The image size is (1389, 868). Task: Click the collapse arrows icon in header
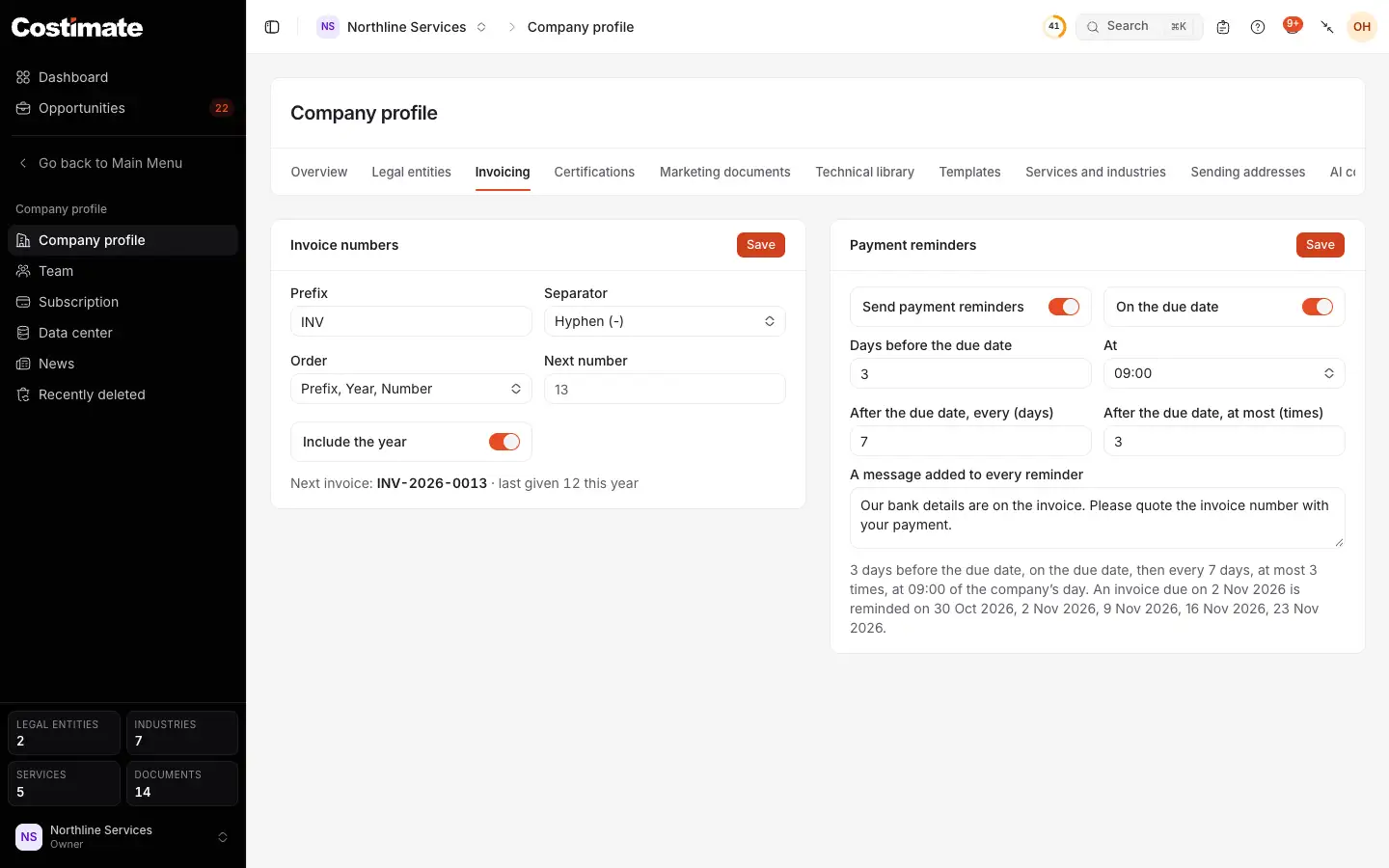pyautogui.click(x=1327, y=27)
